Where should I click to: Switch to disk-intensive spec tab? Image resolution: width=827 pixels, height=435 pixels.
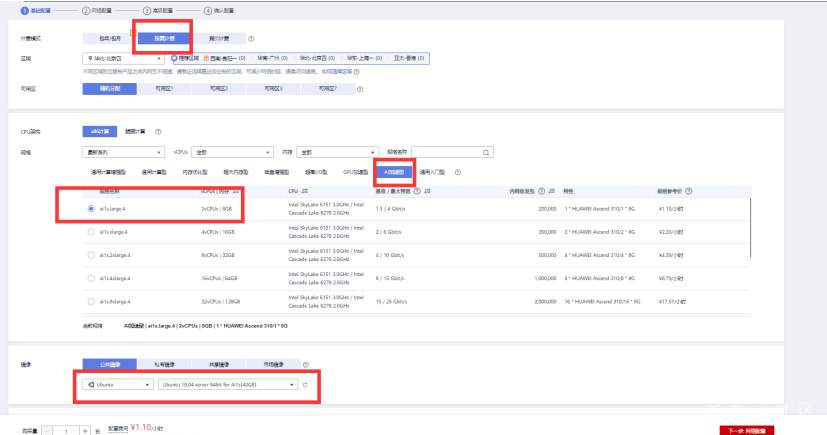(x=276, y=172)
